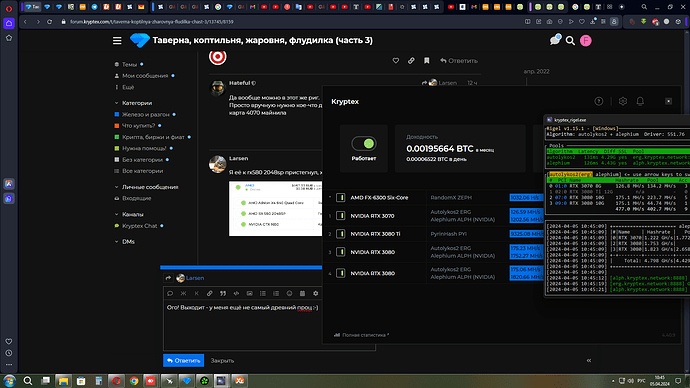
Task: Like the post with heart icon
Action: coord(396,61)
